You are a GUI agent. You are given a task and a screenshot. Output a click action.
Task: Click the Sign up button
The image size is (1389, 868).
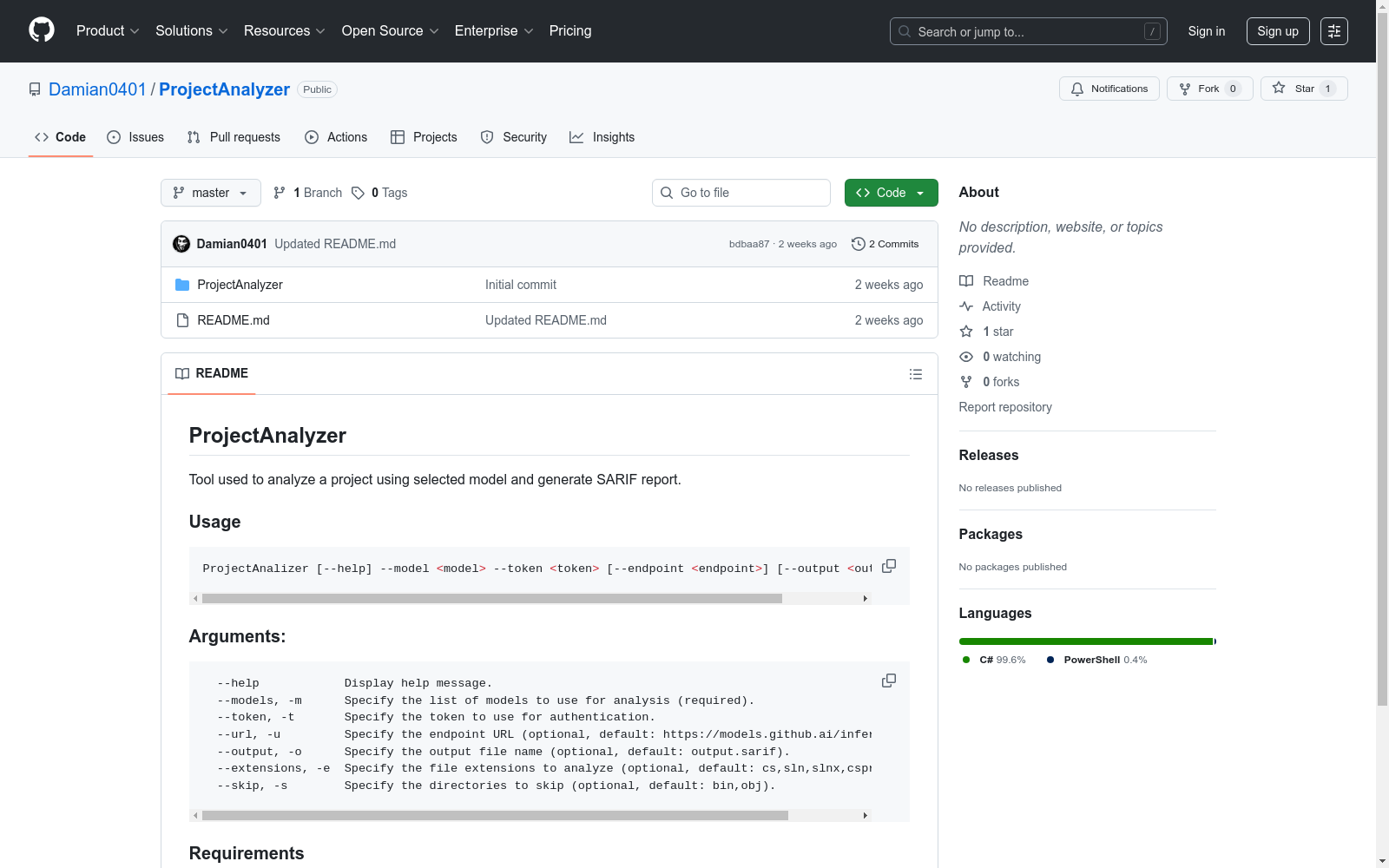[1278, 31]
